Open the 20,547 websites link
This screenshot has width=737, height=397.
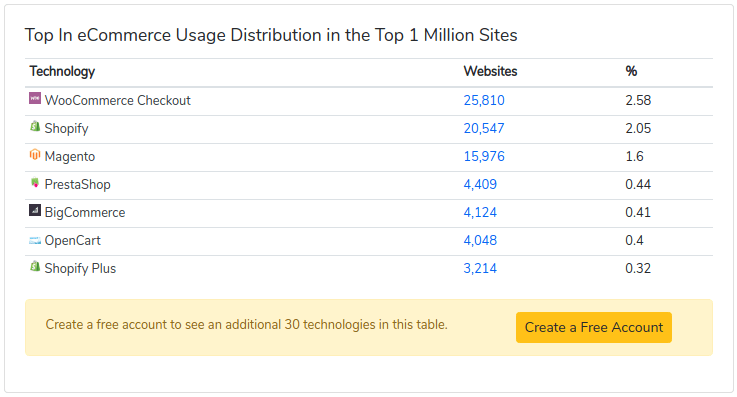[484, 128]
